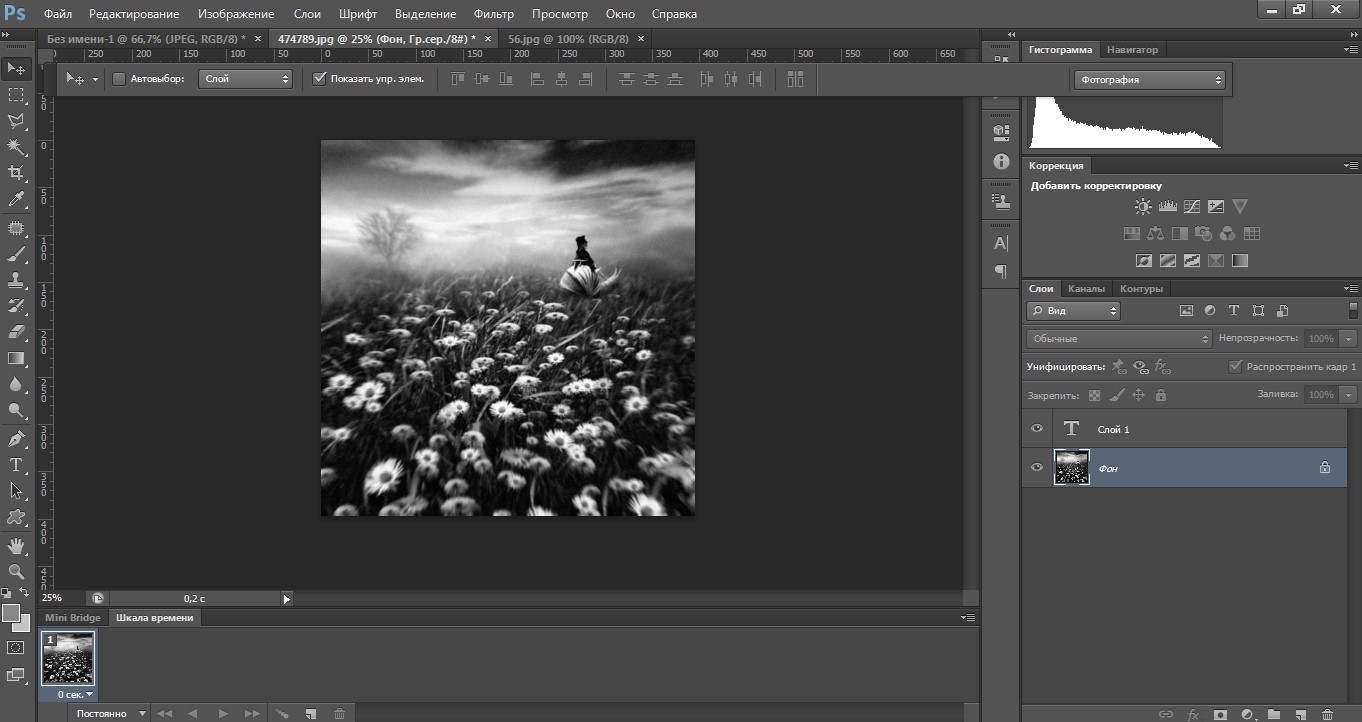Select the Crop tool
The height and width of the screenshot is (722, 1362).
point(16,173)
